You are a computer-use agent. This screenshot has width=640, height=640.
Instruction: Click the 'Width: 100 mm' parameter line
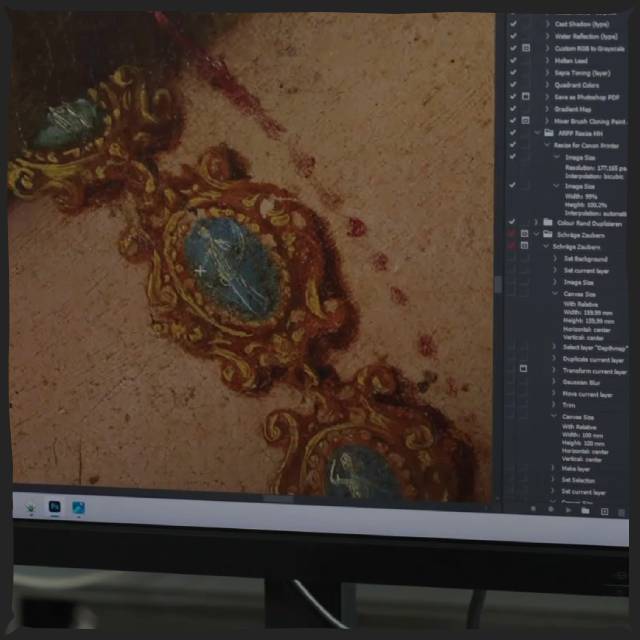click(x=582, y=435)
